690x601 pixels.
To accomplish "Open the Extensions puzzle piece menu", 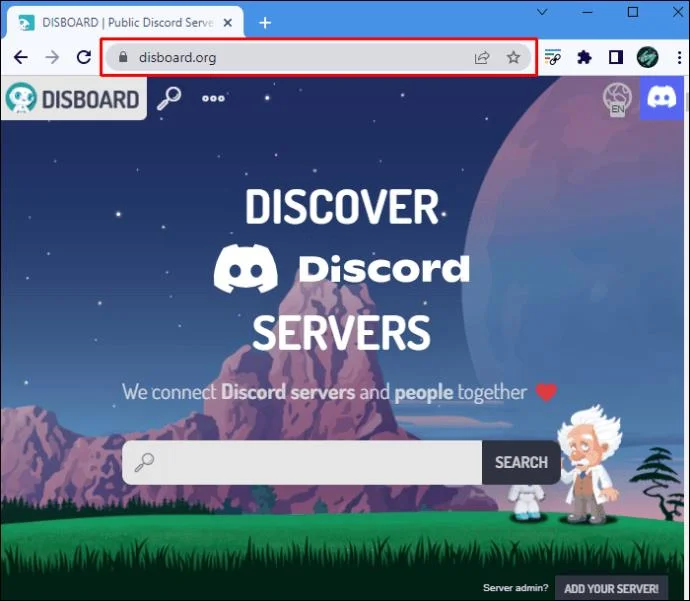I will click(584, 57).
